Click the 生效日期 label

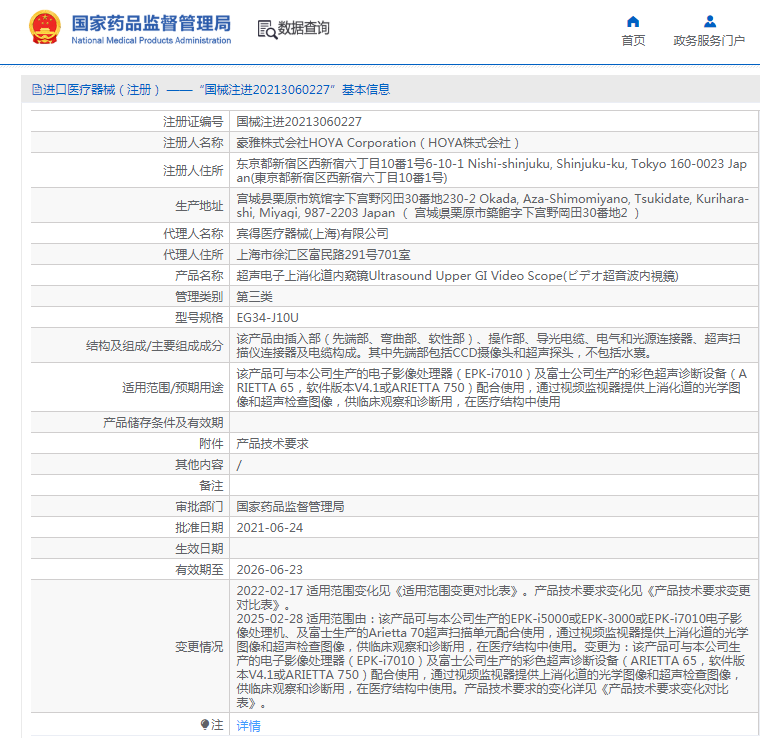click(x=199, y=549)
